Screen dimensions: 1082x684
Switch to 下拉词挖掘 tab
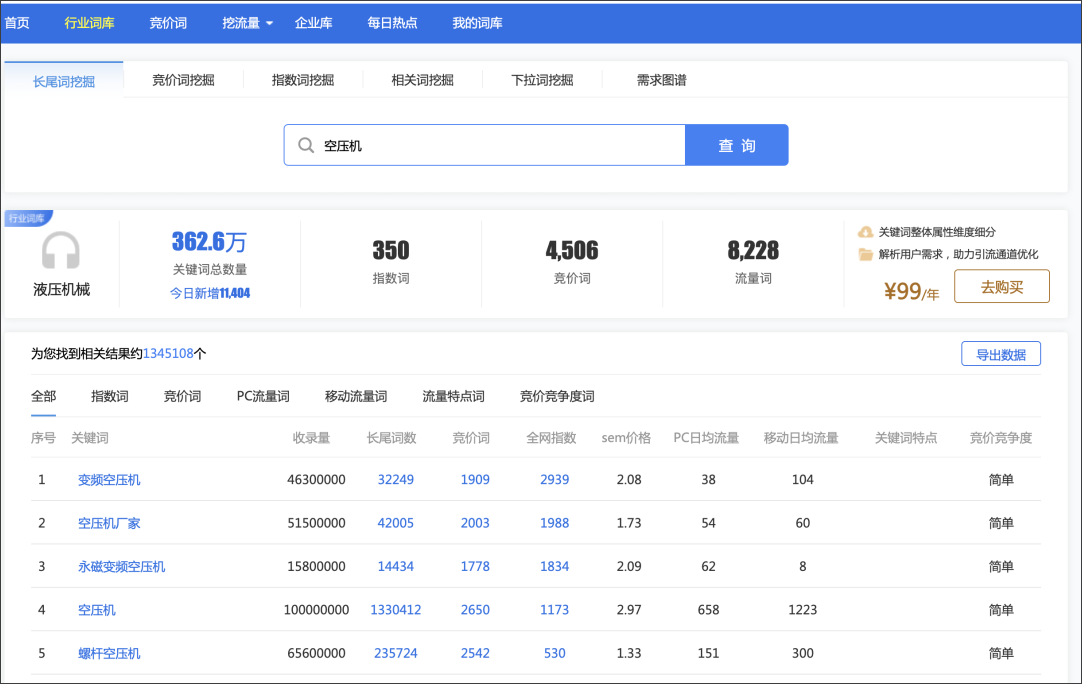coord(542,80)
